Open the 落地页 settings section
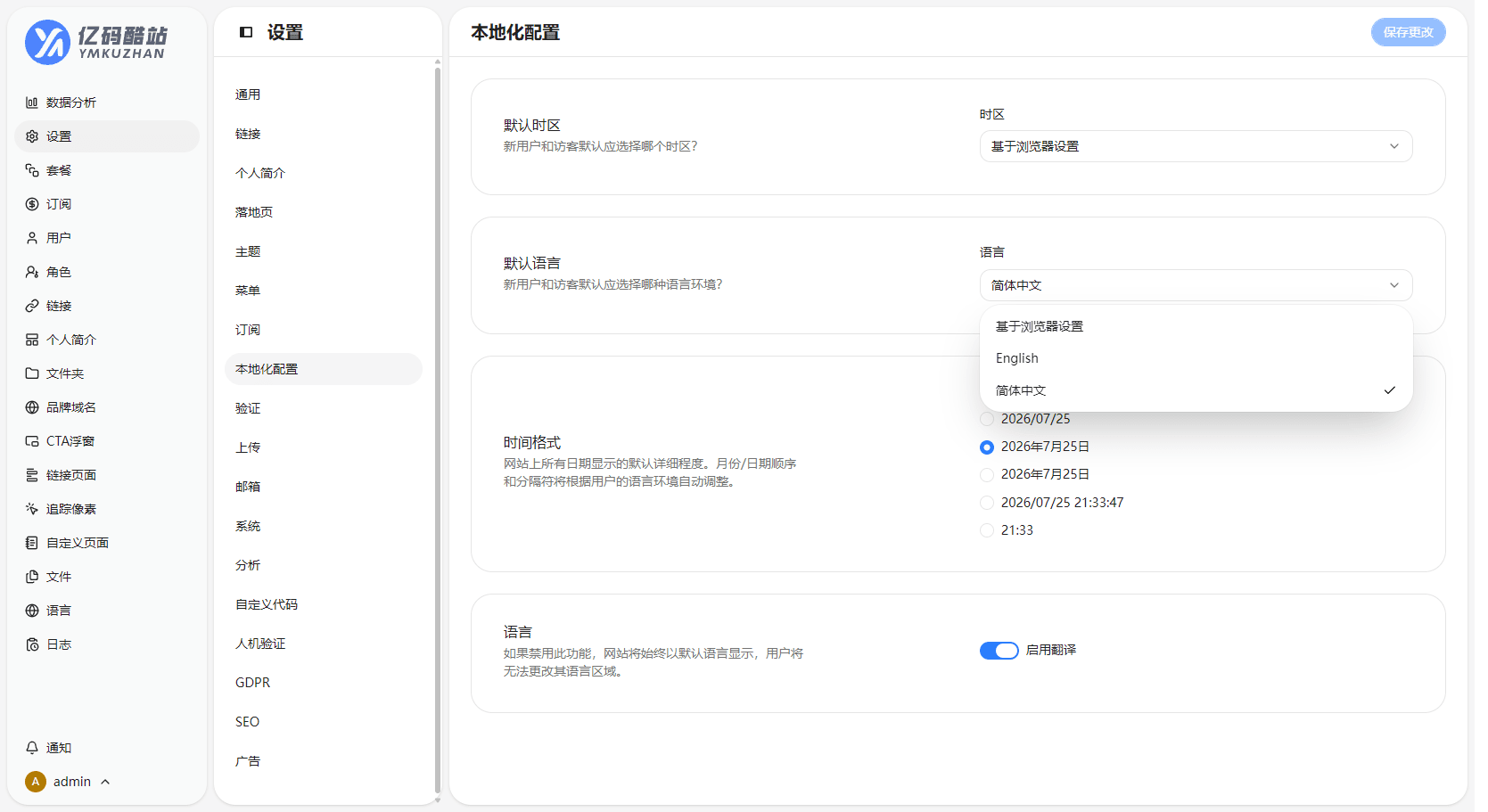 coord(324,212)
